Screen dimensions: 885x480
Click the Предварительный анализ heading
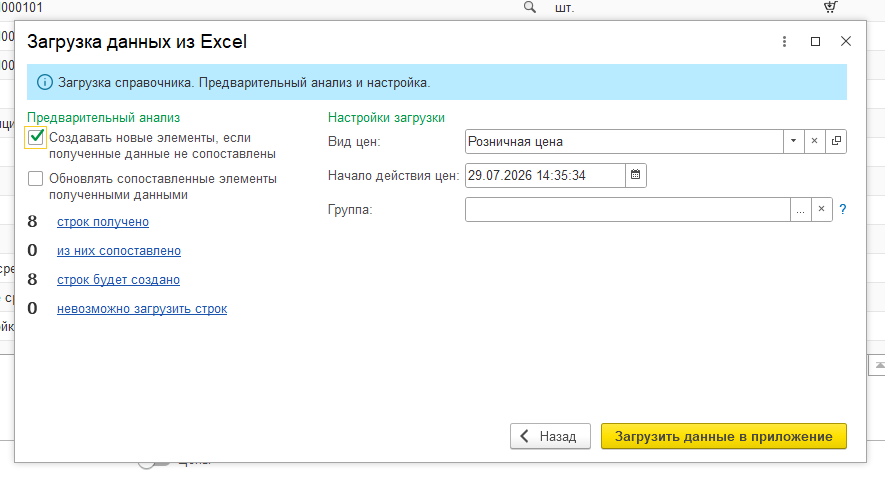pyautogui.click(x=103, y=117)
